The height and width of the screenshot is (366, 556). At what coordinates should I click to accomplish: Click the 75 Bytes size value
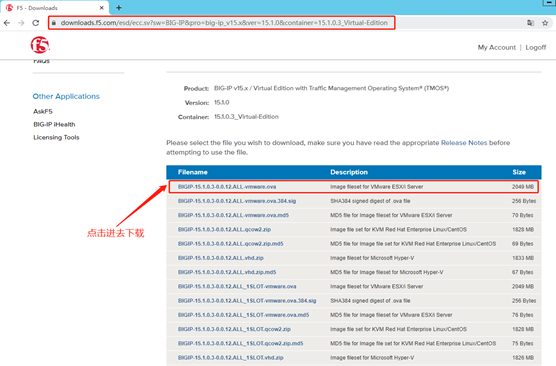pyautogui.click(x=522, y=343)
